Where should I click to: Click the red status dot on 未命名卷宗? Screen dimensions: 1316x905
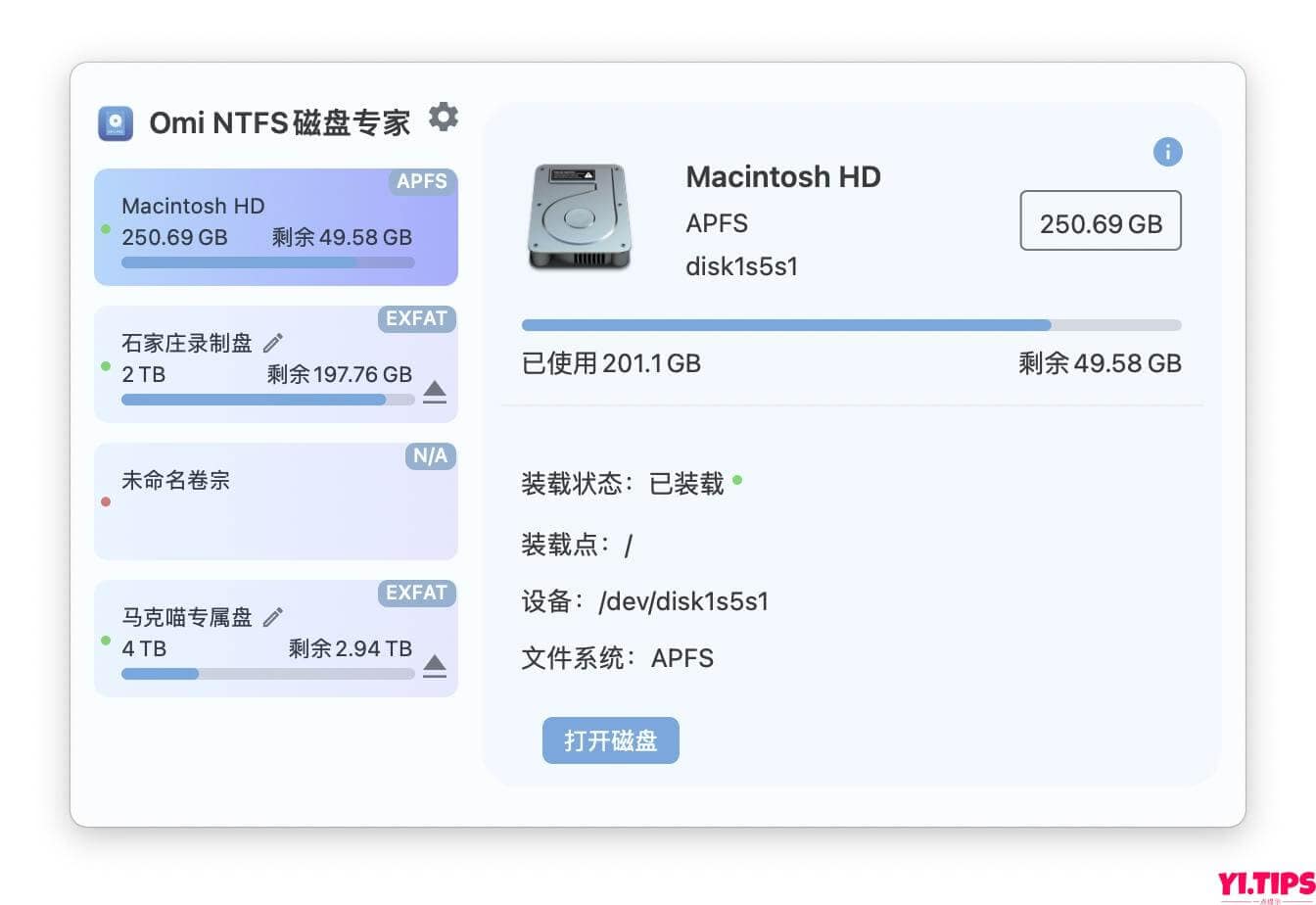pos(107,502)
